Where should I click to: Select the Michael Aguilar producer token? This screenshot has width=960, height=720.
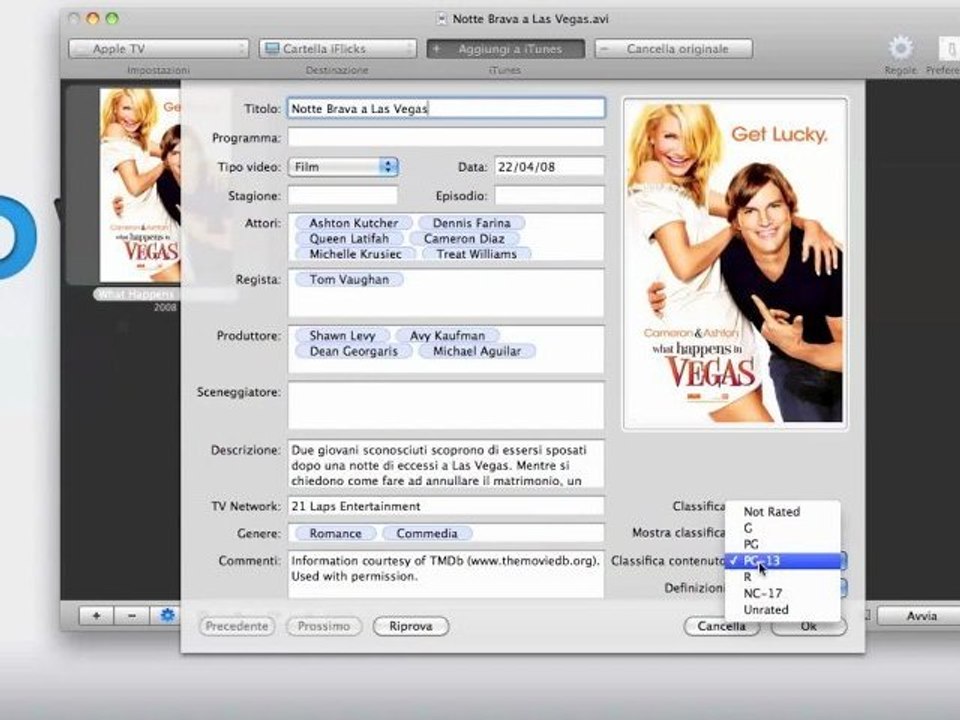(477, 351)
